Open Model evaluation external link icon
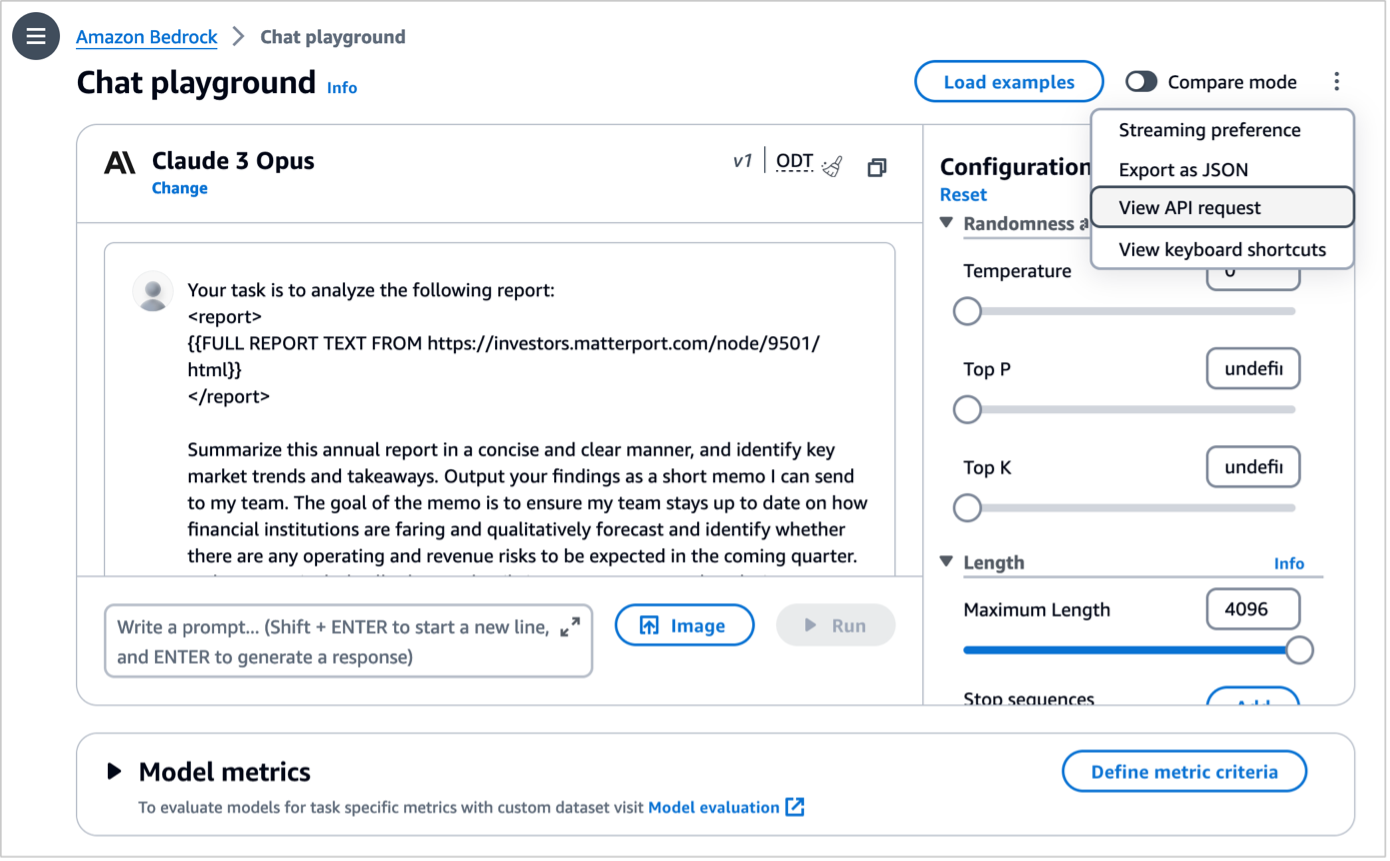This screenshot has height=861, width=1390. [795, 807]
